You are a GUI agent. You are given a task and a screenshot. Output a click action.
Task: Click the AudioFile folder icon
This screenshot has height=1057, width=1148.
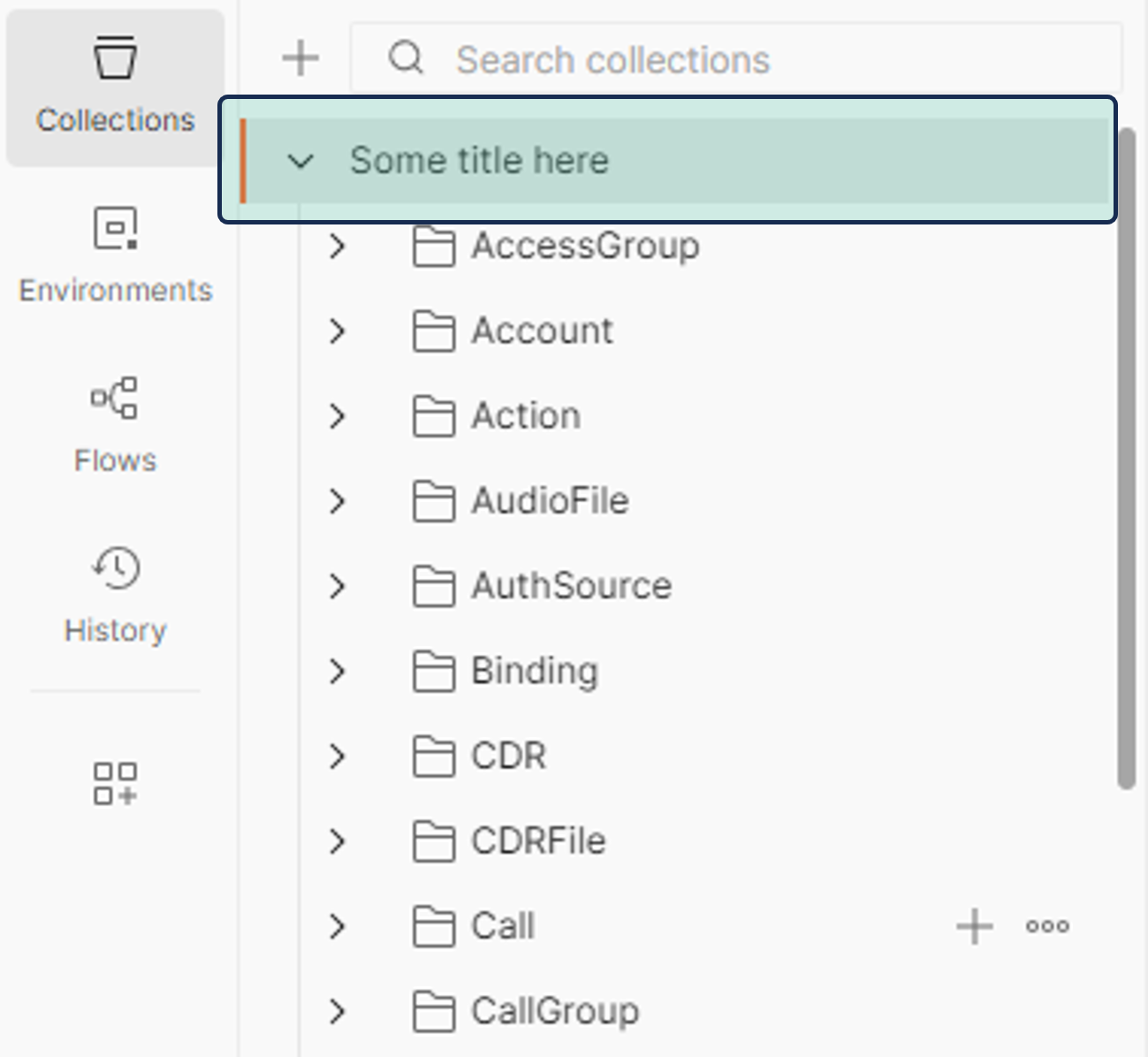434,501
